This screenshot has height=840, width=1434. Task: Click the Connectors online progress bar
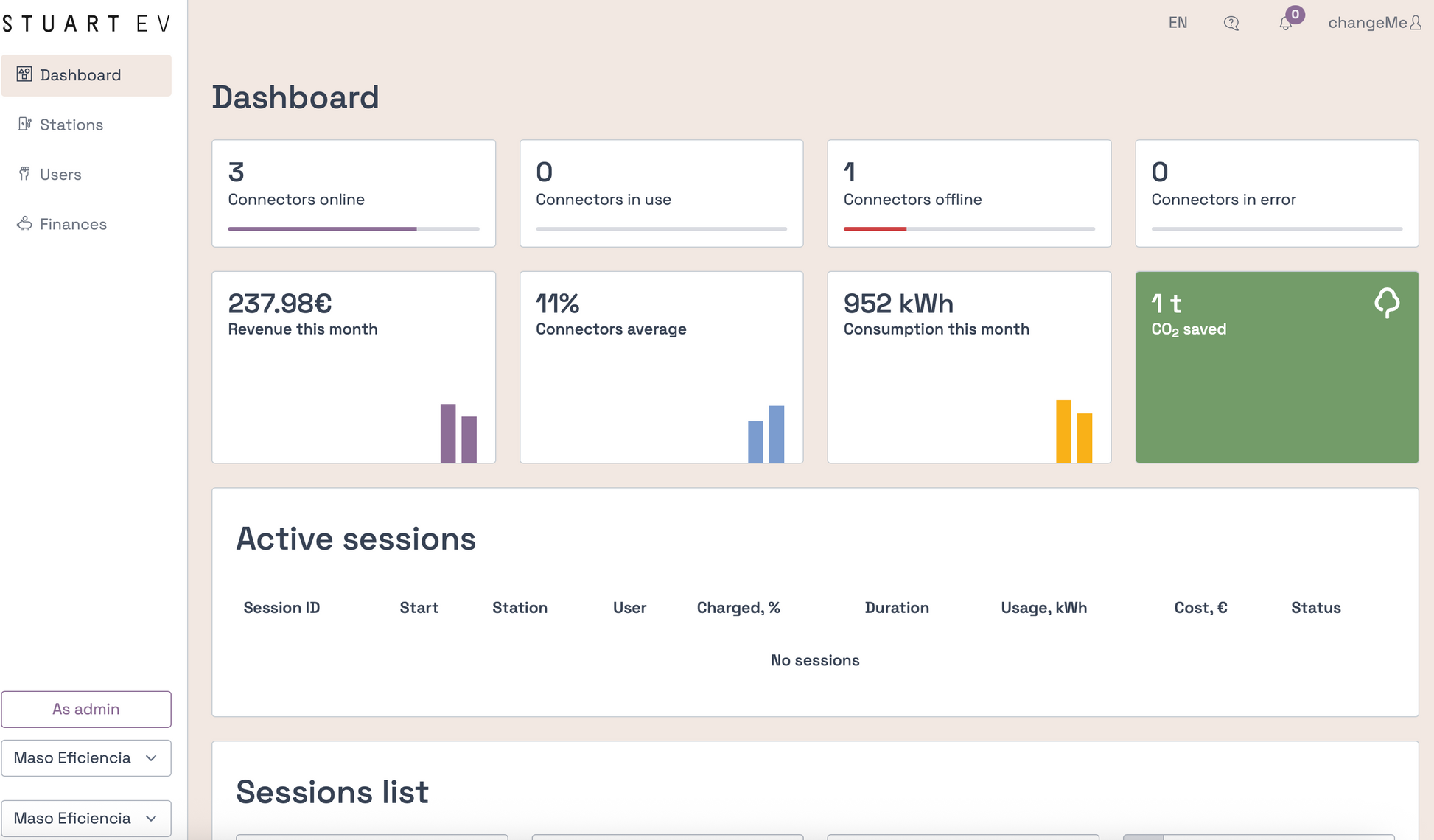point(354,229)
